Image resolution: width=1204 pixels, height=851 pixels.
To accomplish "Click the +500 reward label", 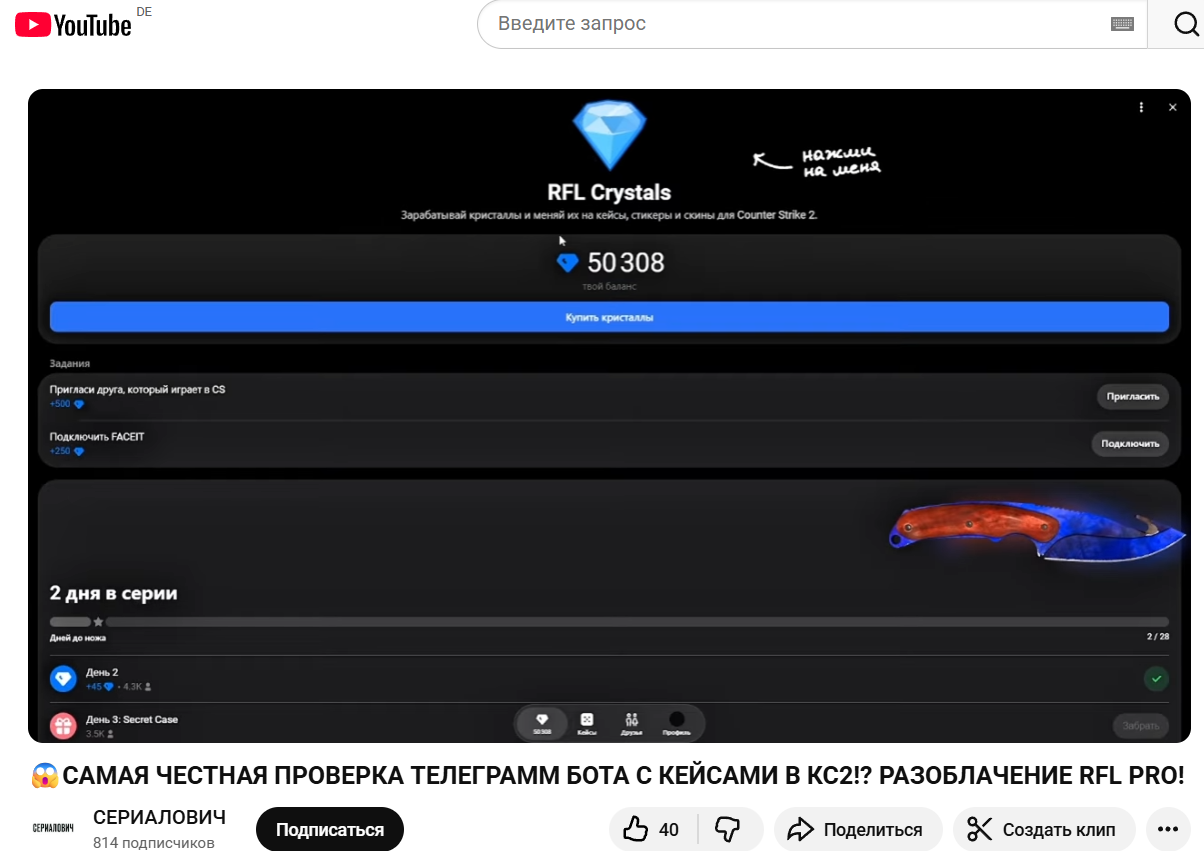I will (x=66, y=404).
